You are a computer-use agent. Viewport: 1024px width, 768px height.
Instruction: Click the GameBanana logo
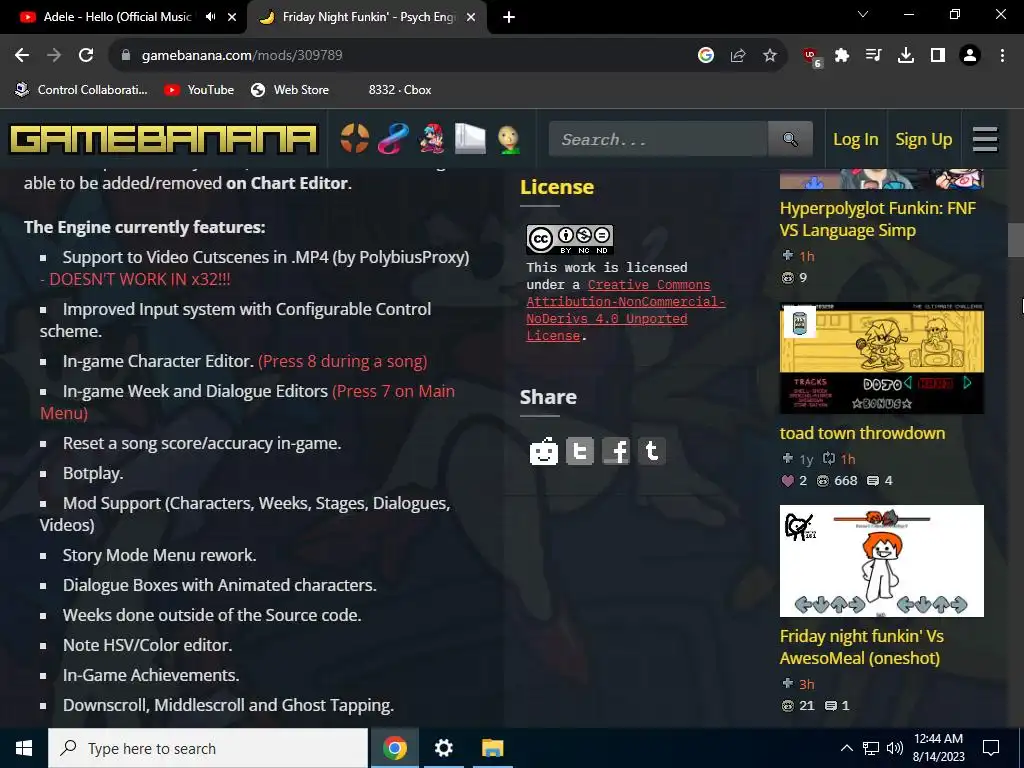[163, 139]
